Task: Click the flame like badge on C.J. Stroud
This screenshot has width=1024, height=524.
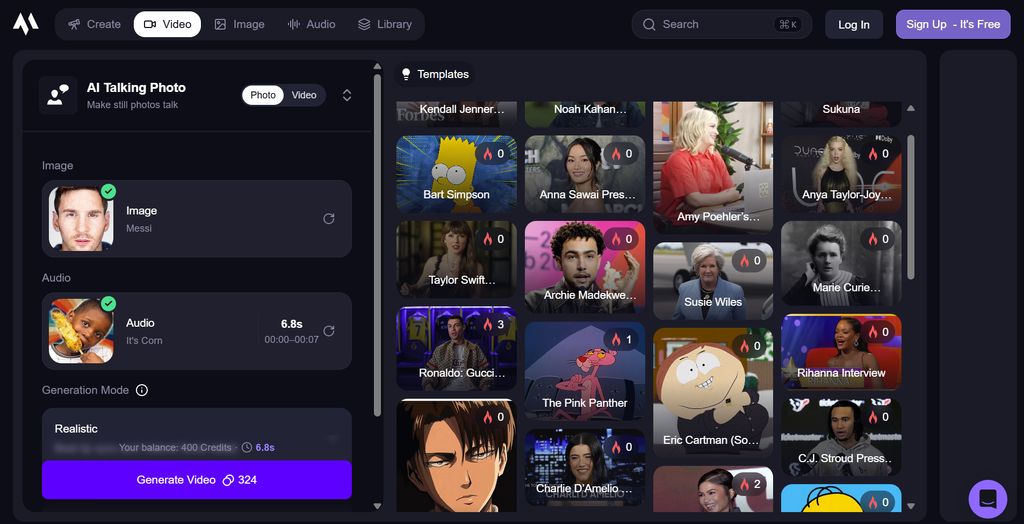Action: [x=878, y=416]
